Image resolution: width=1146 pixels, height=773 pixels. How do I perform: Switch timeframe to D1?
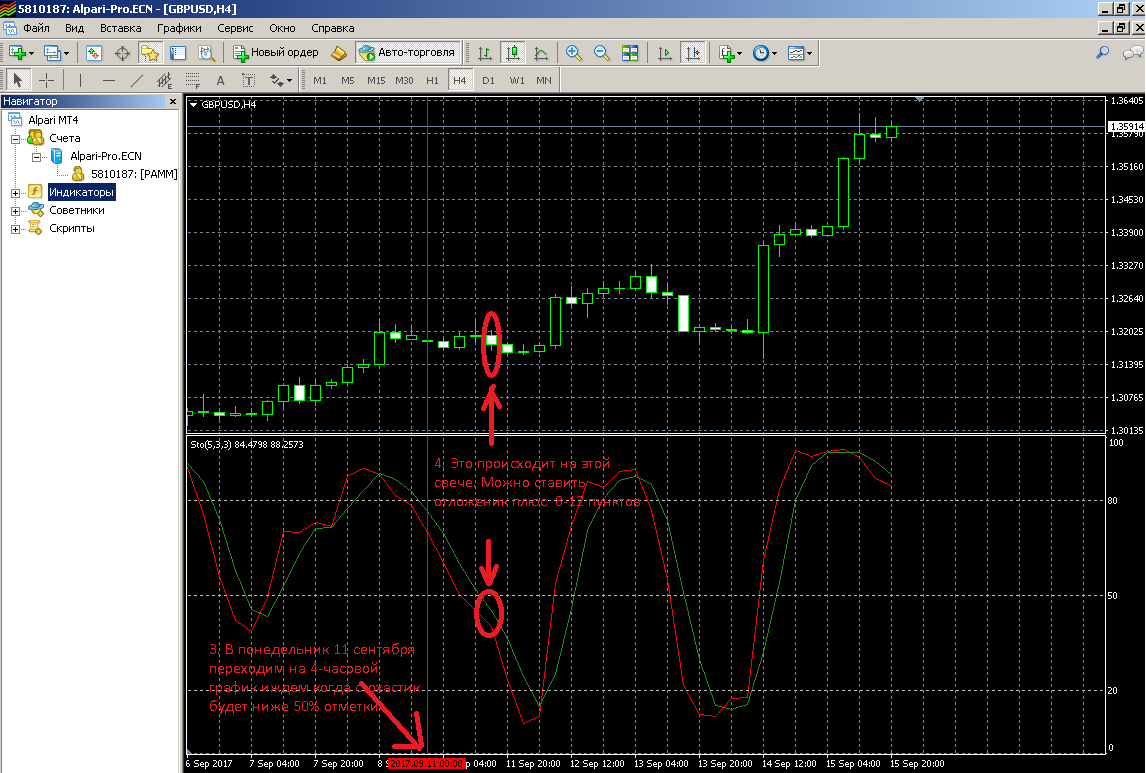[x=488, y=80]
